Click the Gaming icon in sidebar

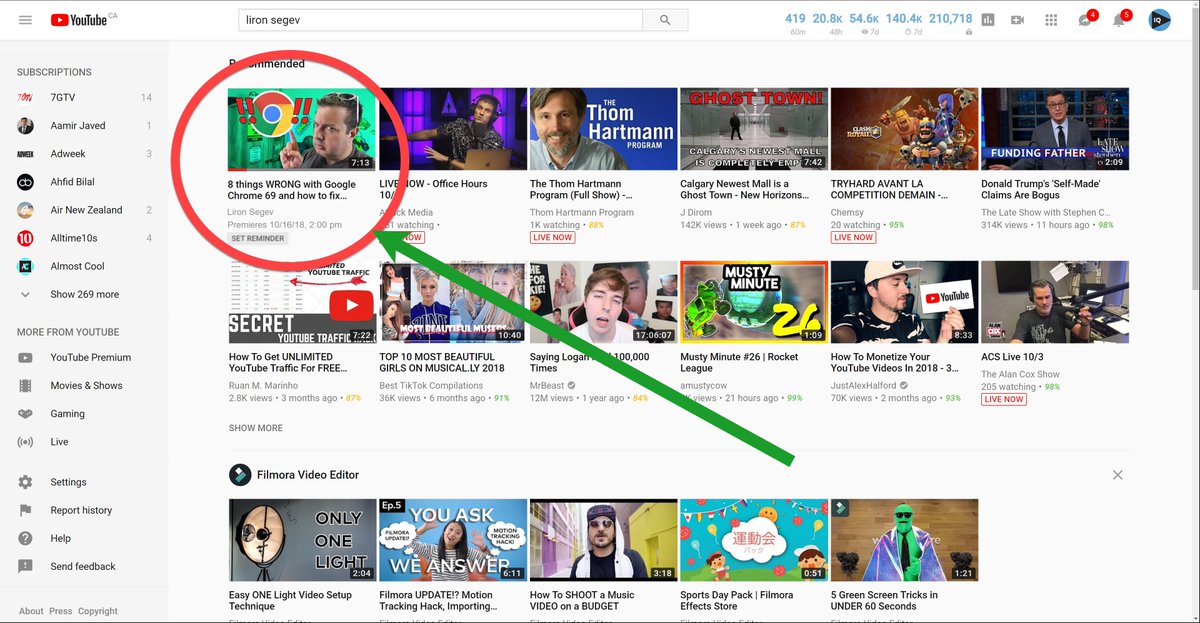tap(26, 413)
